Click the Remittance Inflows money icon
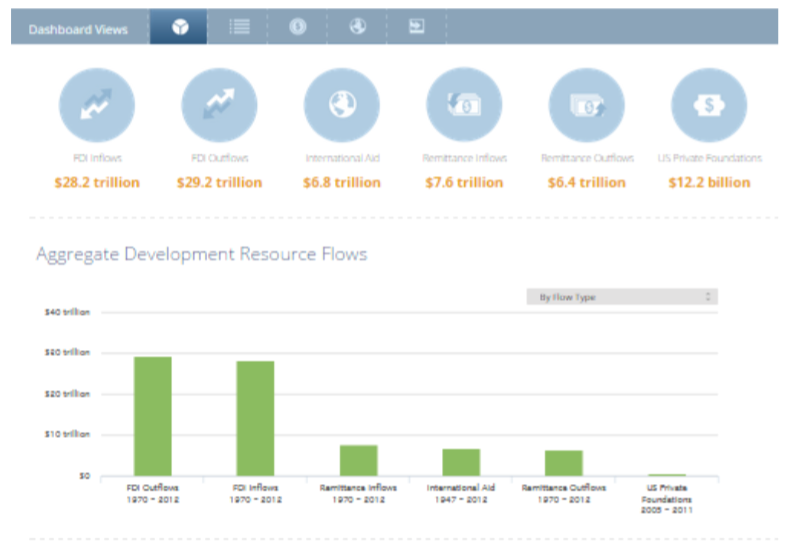The image size is (792, 550). click(x=464, y=105)
